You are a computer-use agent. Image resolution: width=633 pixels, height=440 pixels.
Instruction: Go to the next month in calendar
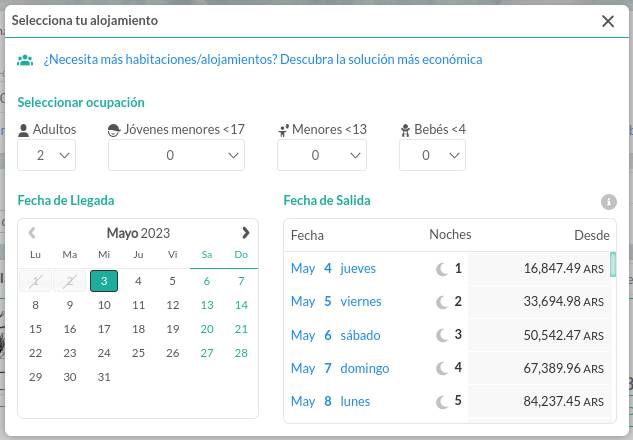tap(245, 233)
